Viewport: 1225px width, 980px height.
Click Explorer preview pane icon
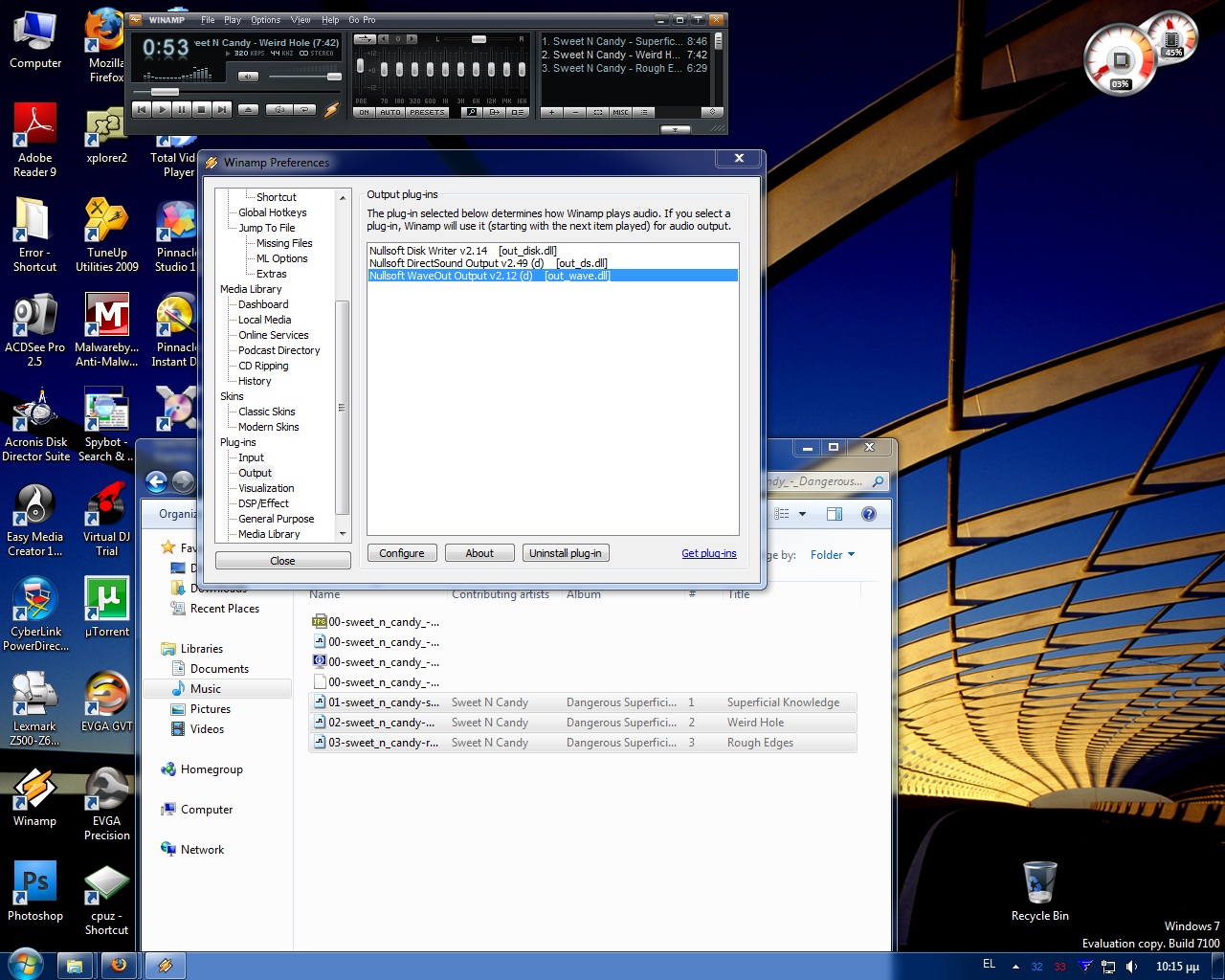tap(835, 514)
